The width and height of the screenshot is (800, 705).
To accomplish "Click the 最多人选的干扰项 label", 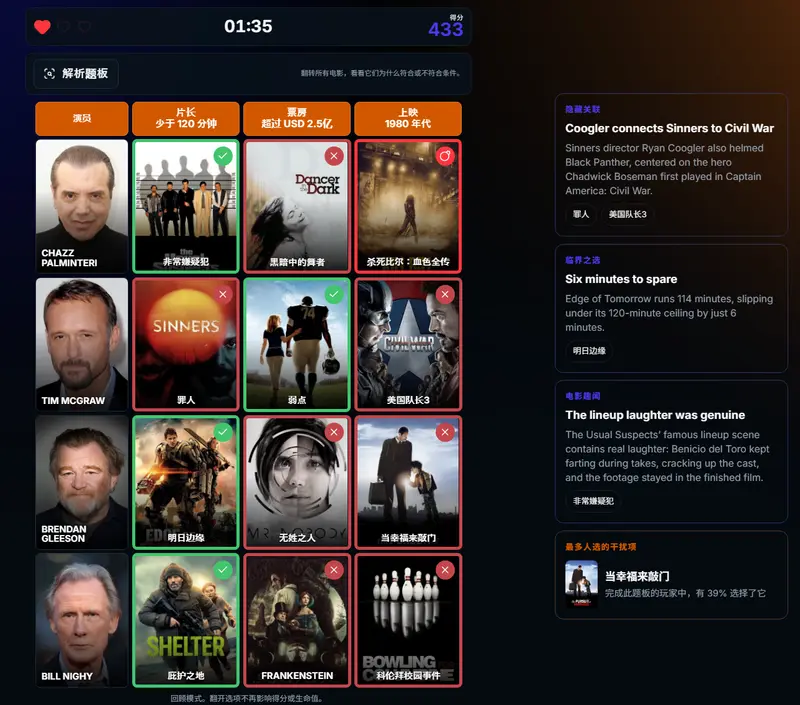I will [x=601, y=547].
